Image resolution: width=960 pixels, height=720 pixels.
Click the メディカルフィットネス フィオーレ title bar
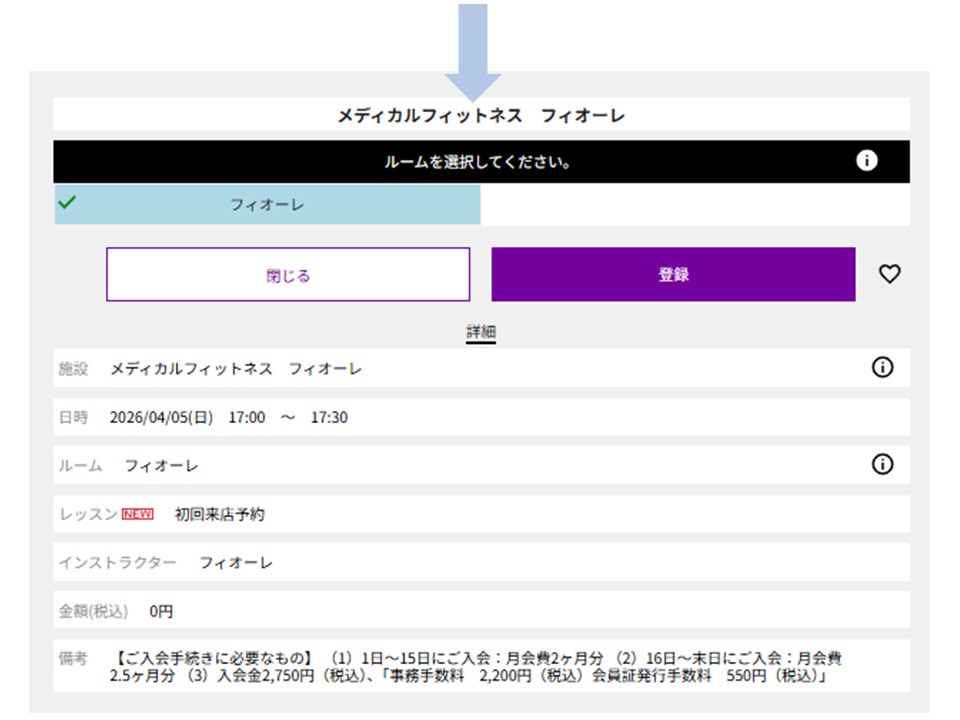point(481,116)
